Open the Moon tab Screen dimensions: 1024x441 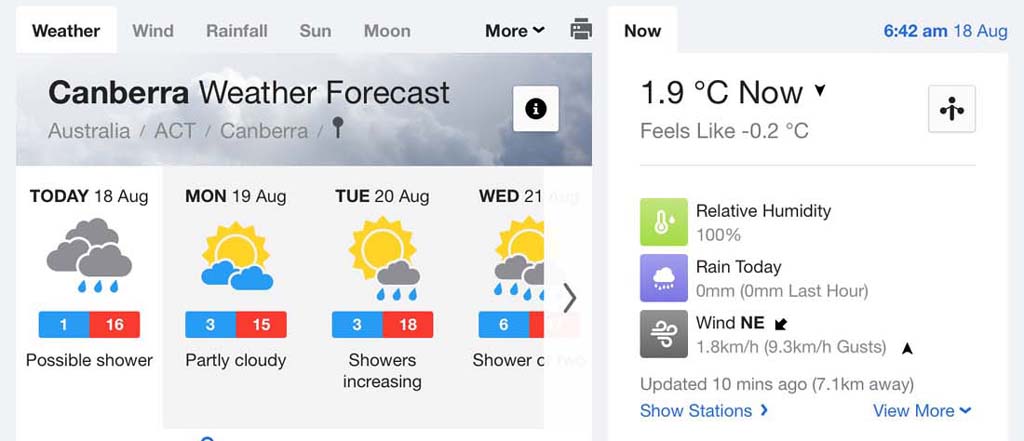(x=387, y=31)
